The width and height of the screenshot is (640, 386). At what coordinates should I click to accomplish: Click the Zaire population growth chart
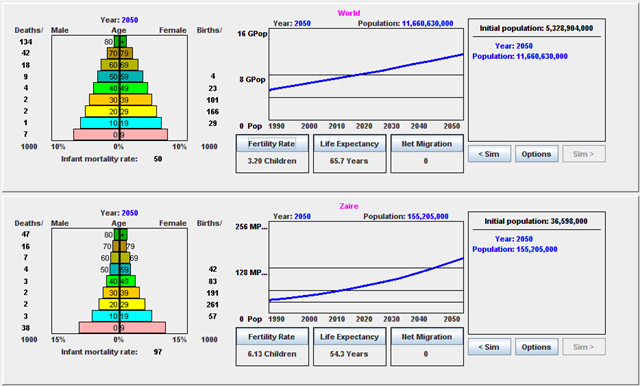tap(366, 267)
